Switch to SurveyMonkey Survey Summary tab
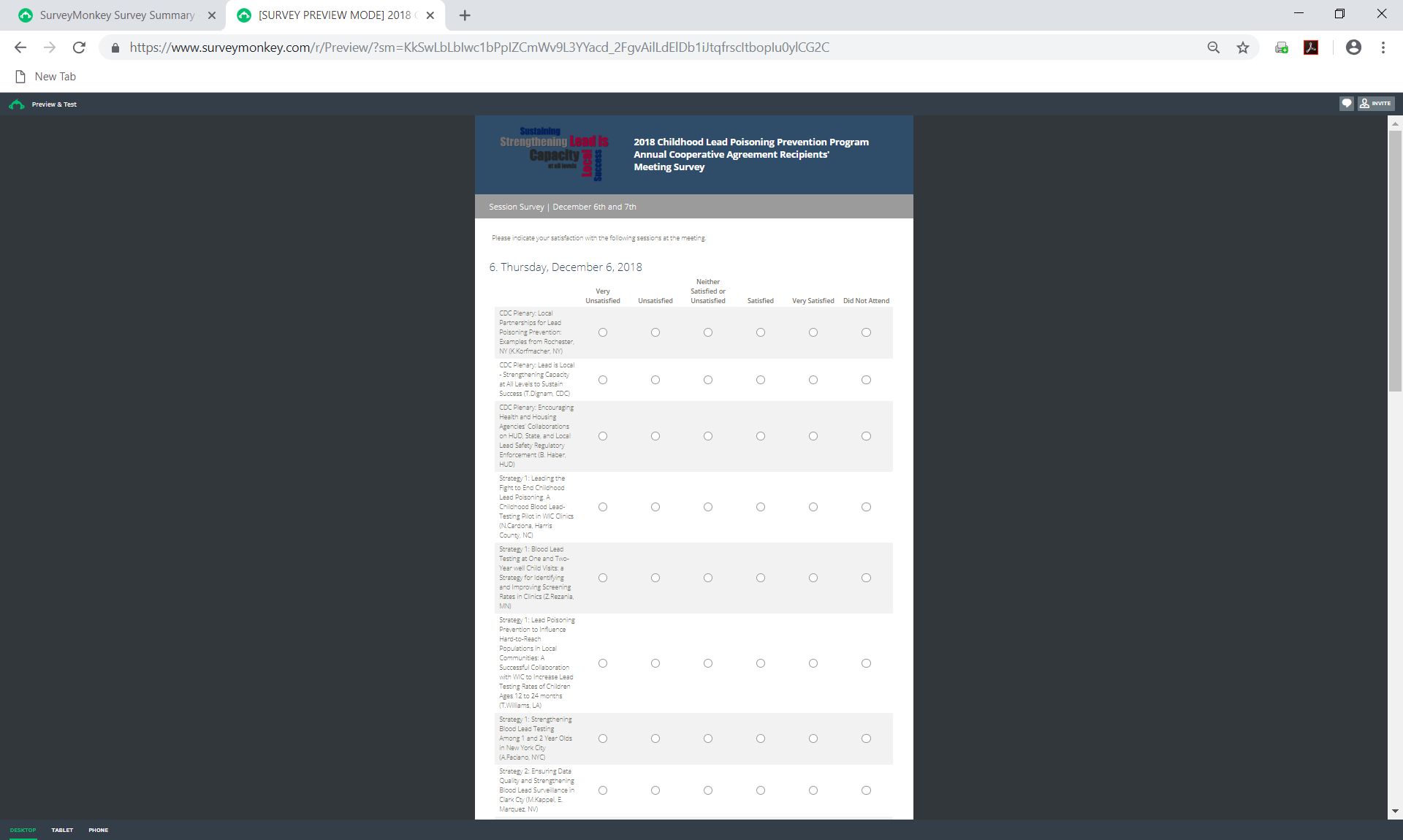 (117, 15)
